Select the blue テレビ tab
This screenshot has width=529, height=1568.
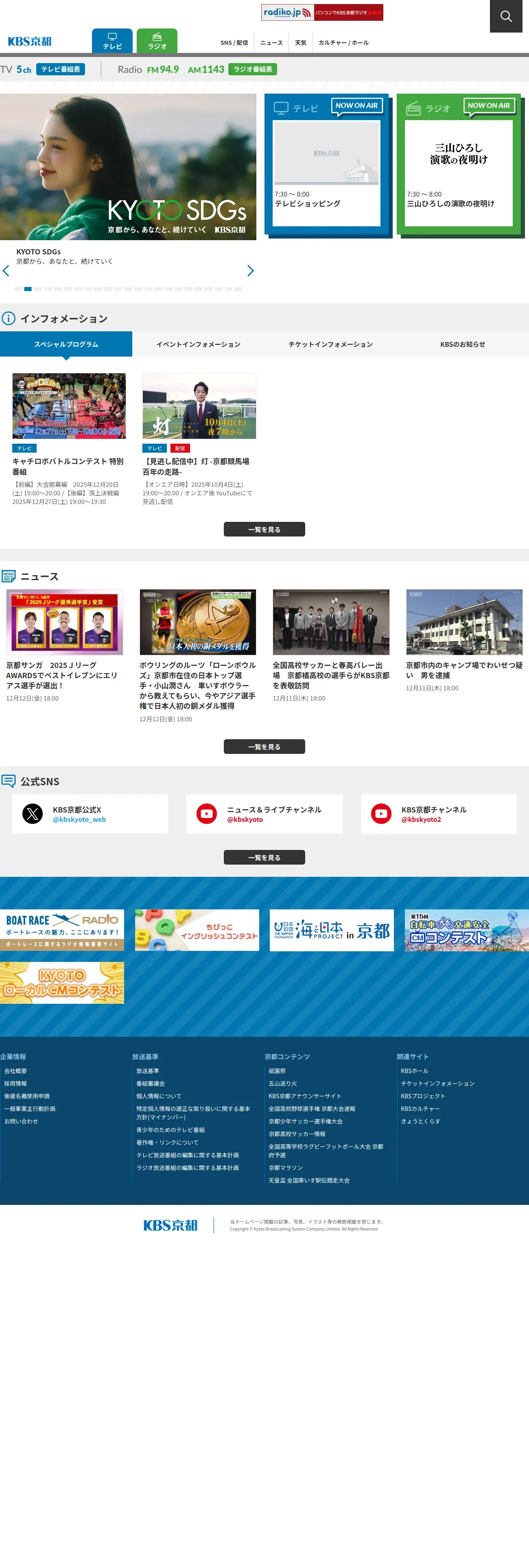point(112,41)
